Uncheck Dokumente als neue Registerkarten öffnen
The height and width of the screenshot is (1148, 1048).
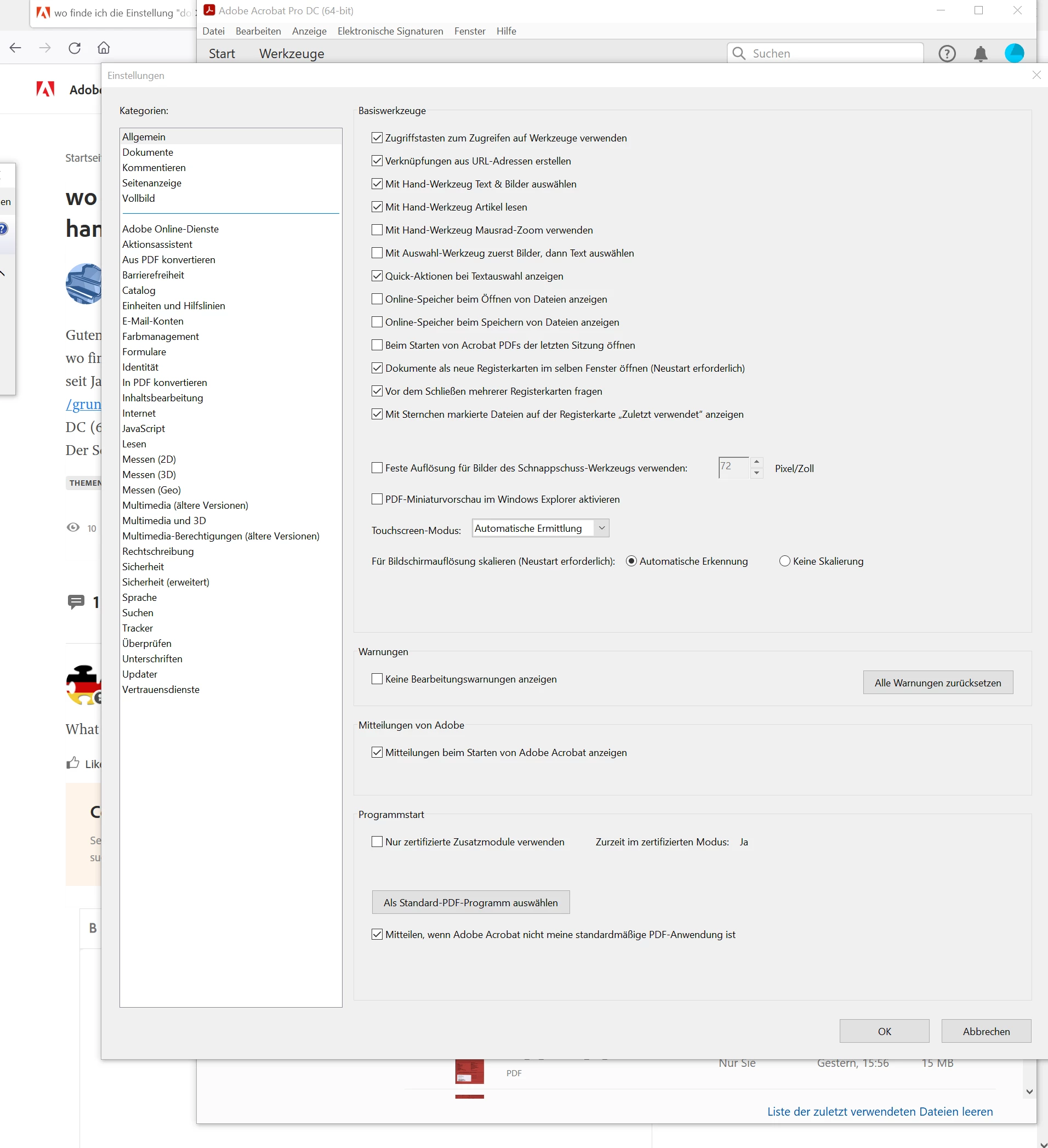[x=377, y=368]
